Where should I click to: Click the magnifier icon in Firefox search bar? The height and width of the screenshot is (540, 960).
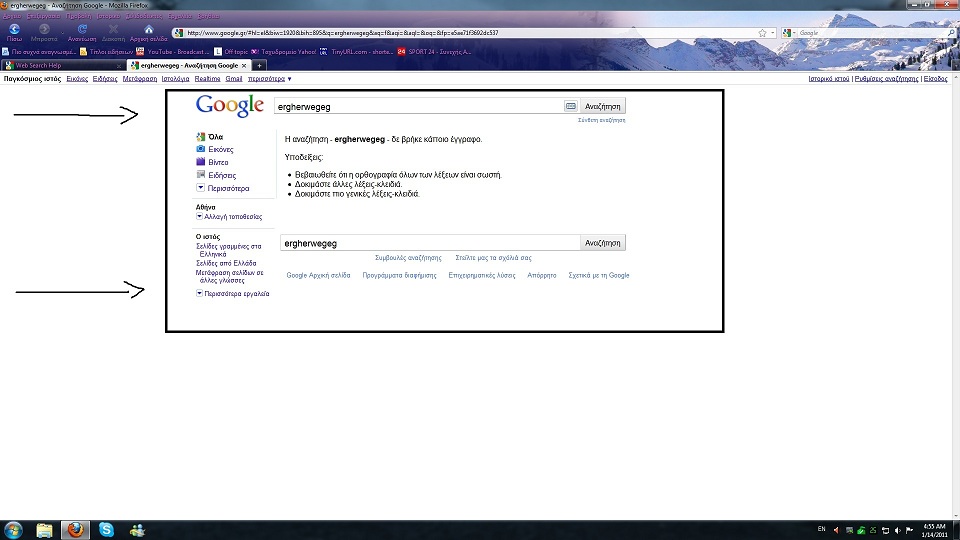951,33
